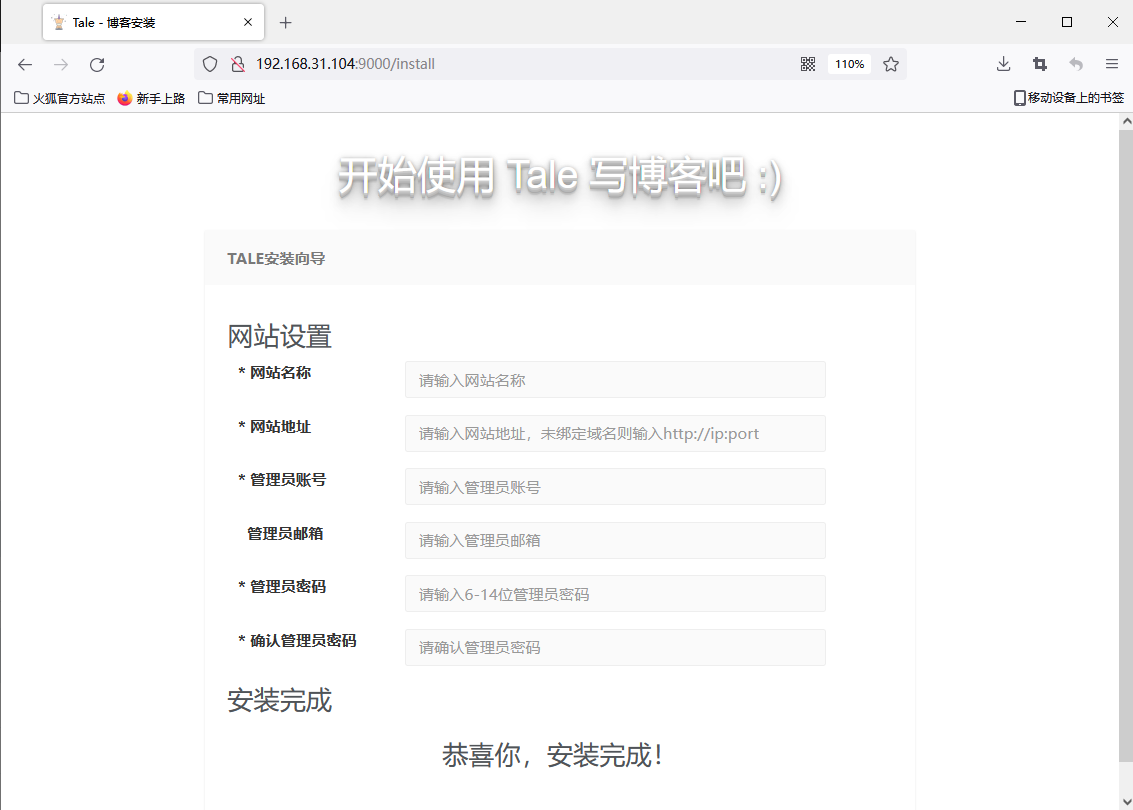
Task: Click the screenshot crop icon
Action: point(1040,64)
